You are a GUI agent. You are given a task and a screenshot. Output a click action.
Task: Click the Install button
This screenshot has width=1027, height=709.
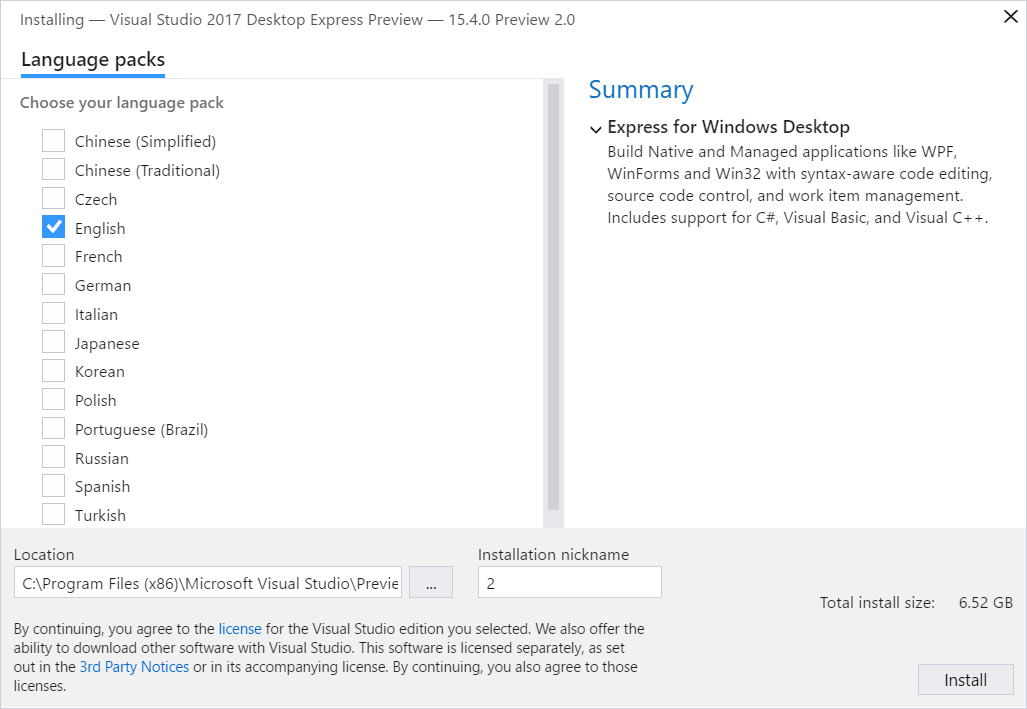[965, 680]
